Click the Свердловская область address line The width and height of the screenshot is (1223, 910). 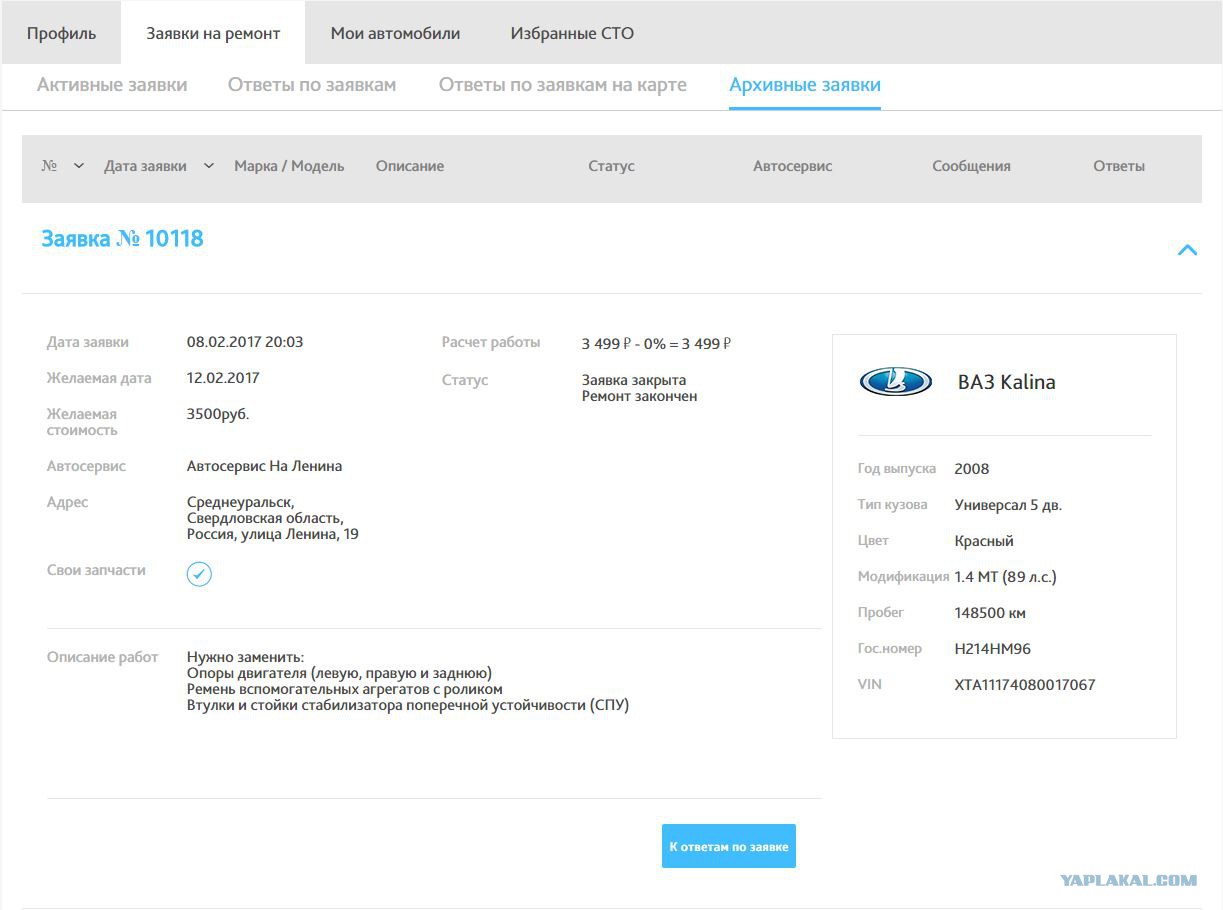pos(265,518)
